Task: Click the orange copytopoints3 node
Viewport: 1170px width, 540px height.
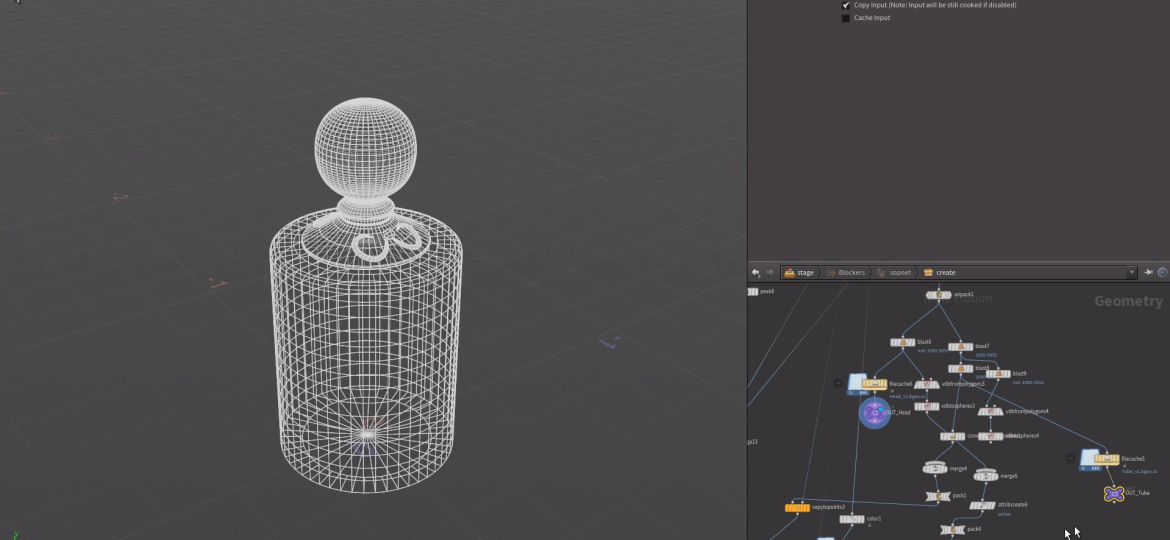Action: (797, 508)
